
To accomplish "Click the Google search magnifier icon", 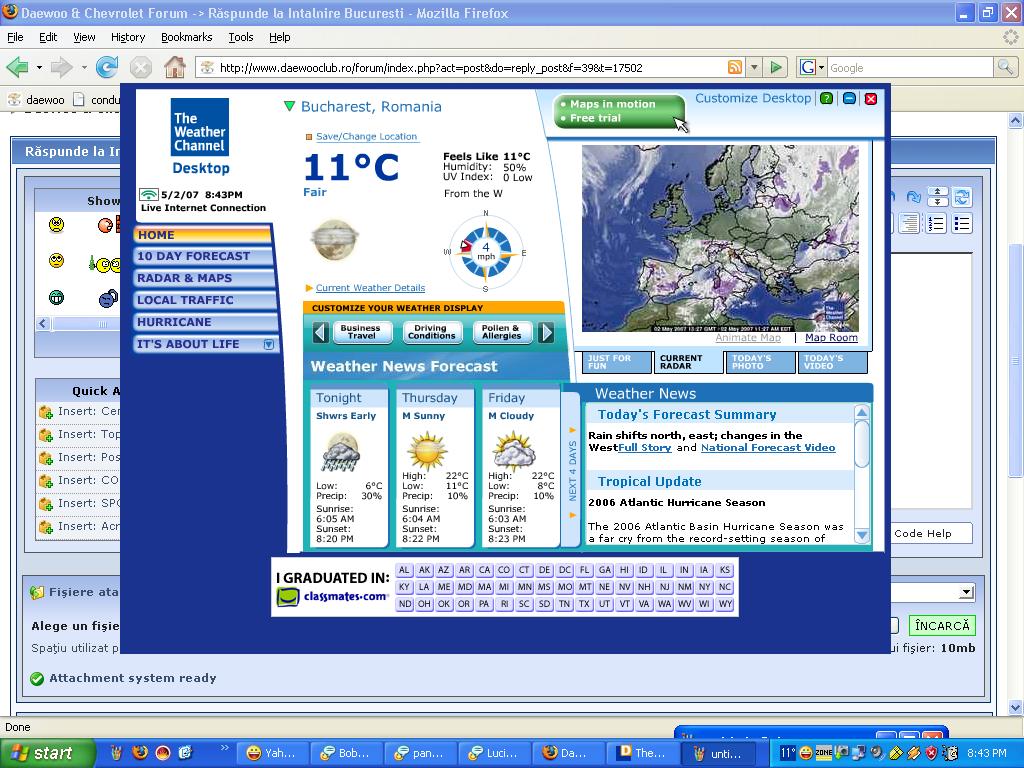I will point(1005,68).
